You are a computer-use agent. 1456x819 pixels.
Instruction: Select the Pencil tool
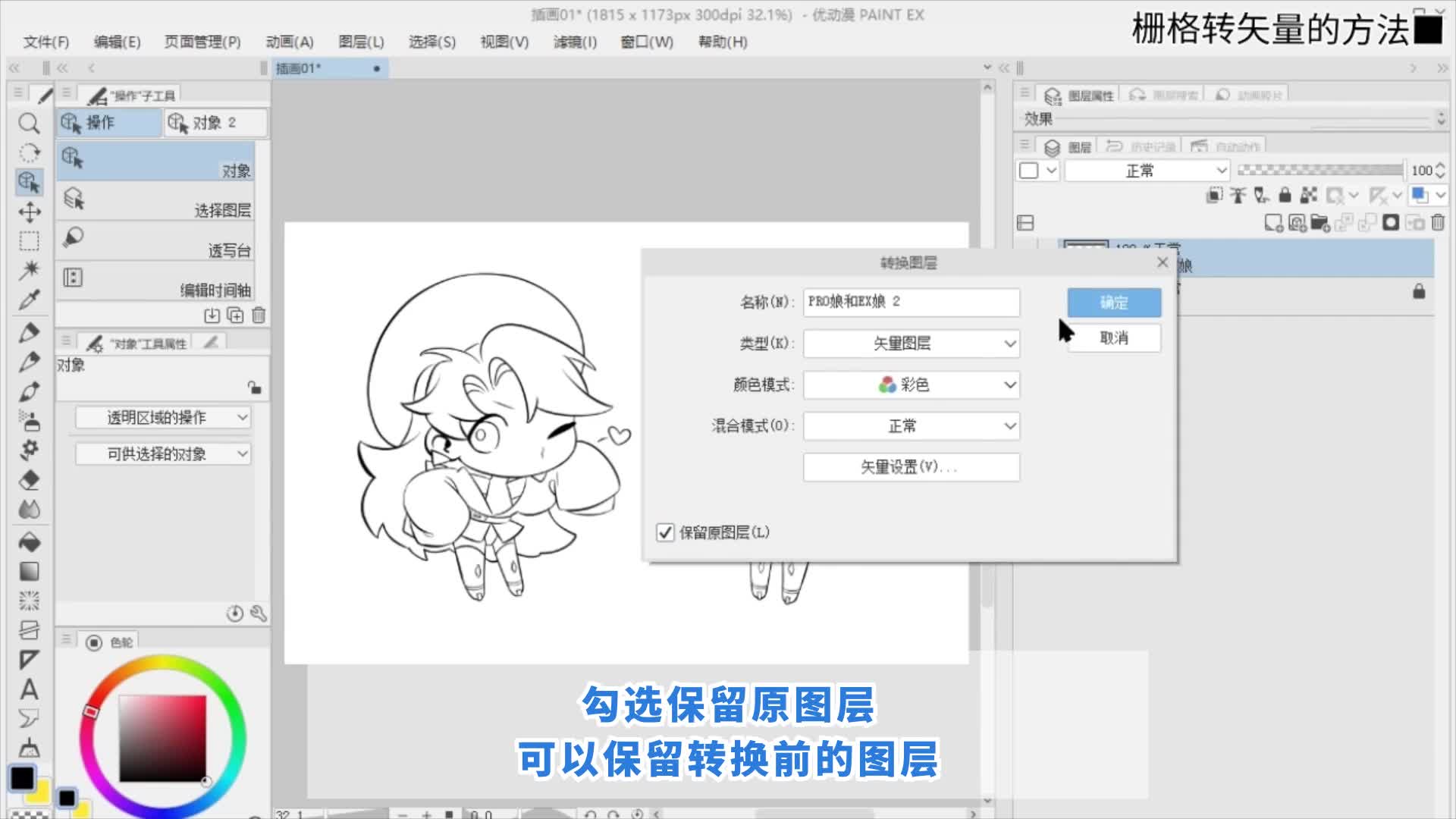29,362
